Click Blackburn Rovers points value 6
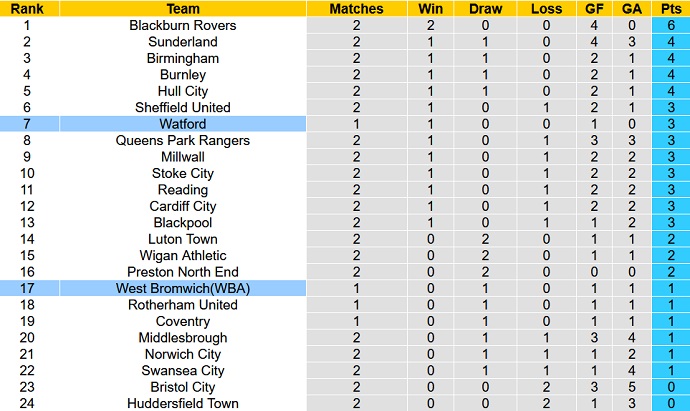690x411 pixels. pos(671,26)
